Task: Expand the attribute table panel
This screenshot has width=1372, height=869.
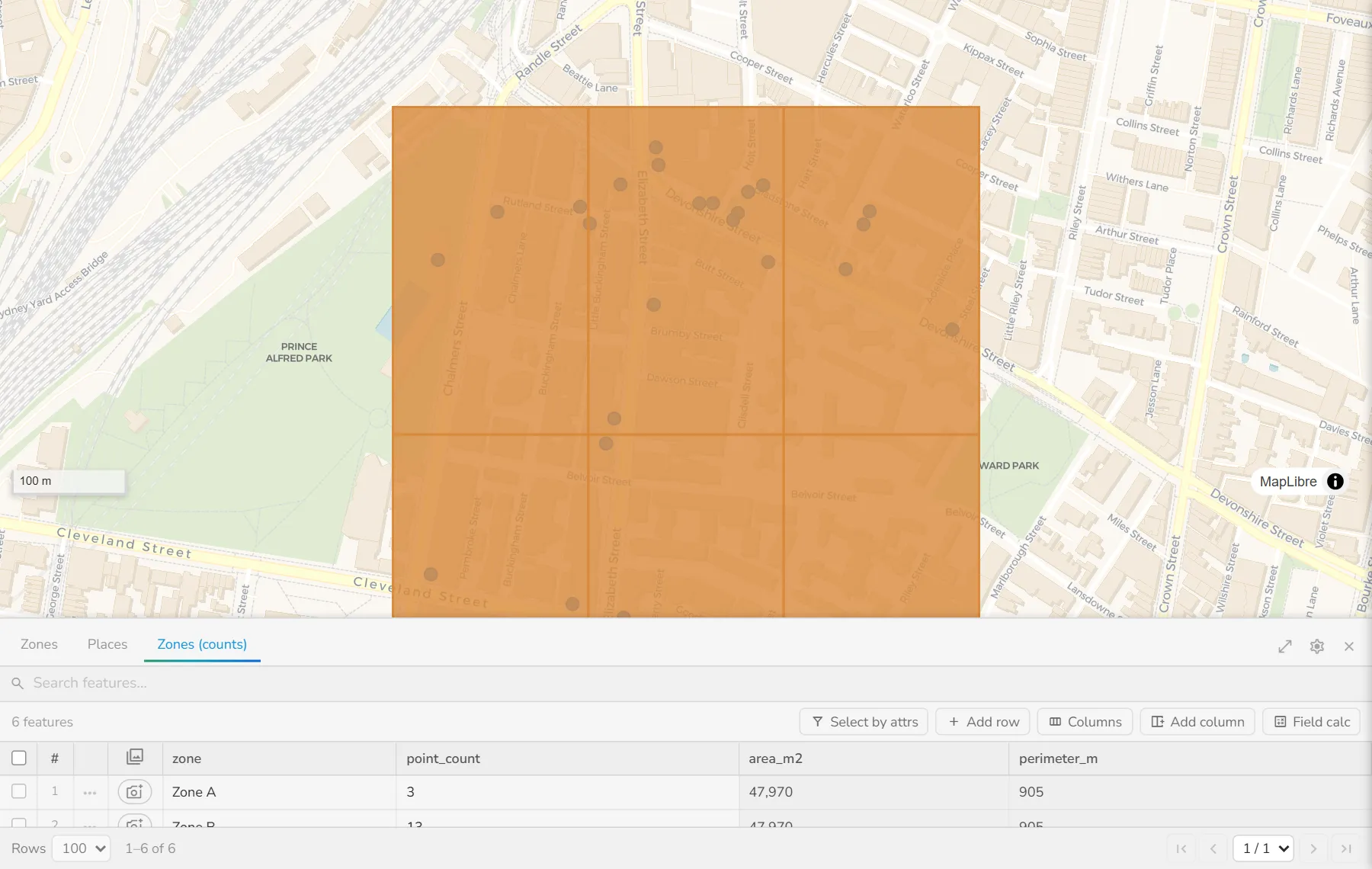Action: click(x=1285, y=646)
